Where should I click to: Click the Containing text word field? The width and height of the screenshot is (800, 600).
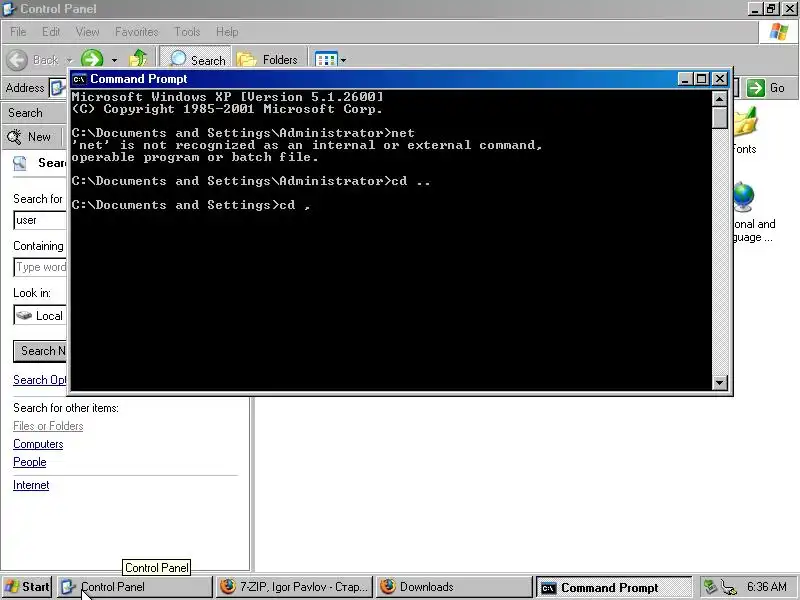[40, 267]
